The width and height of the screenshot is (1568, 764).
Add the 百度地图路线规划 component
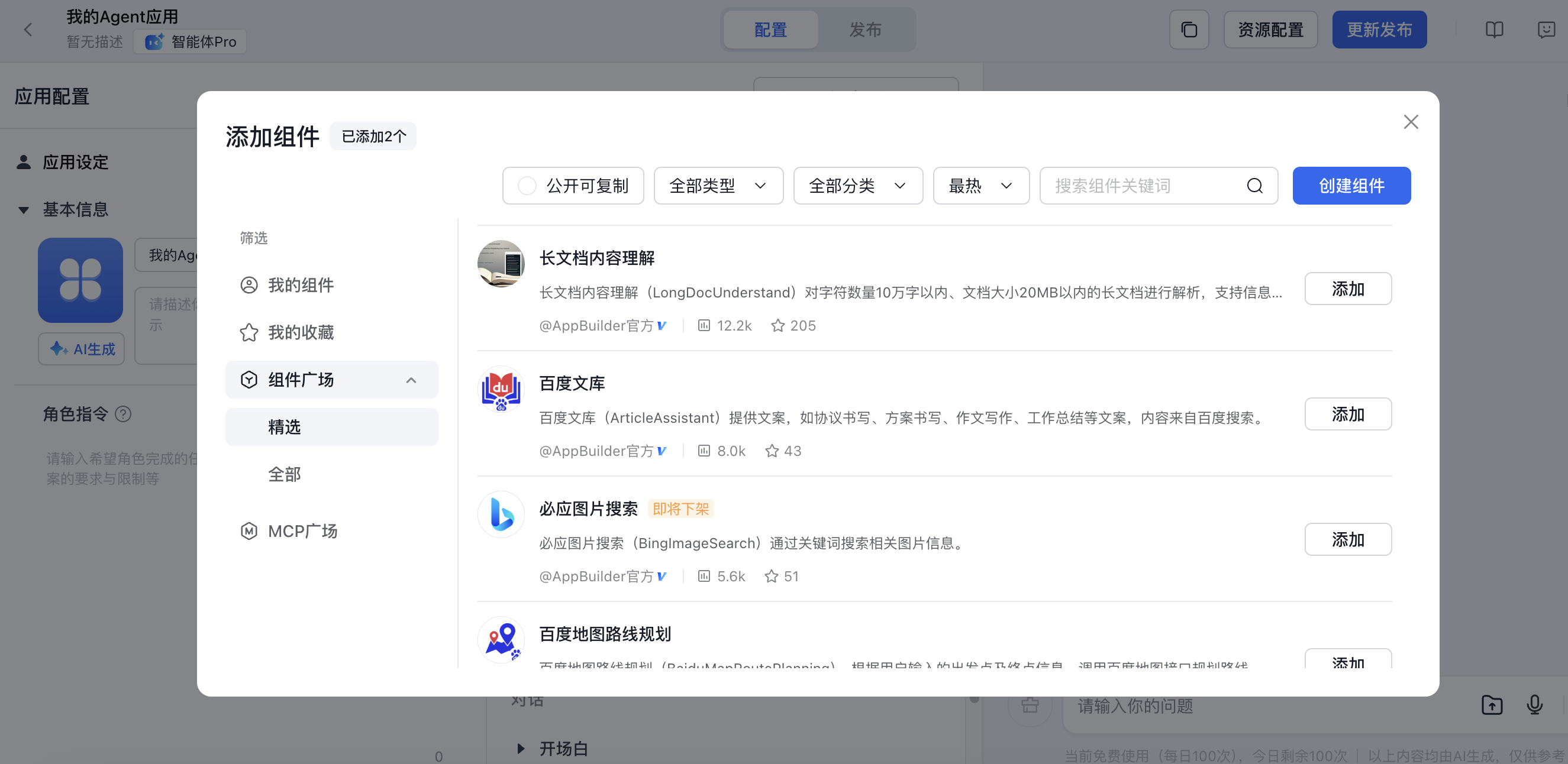tap(1348, 659)
